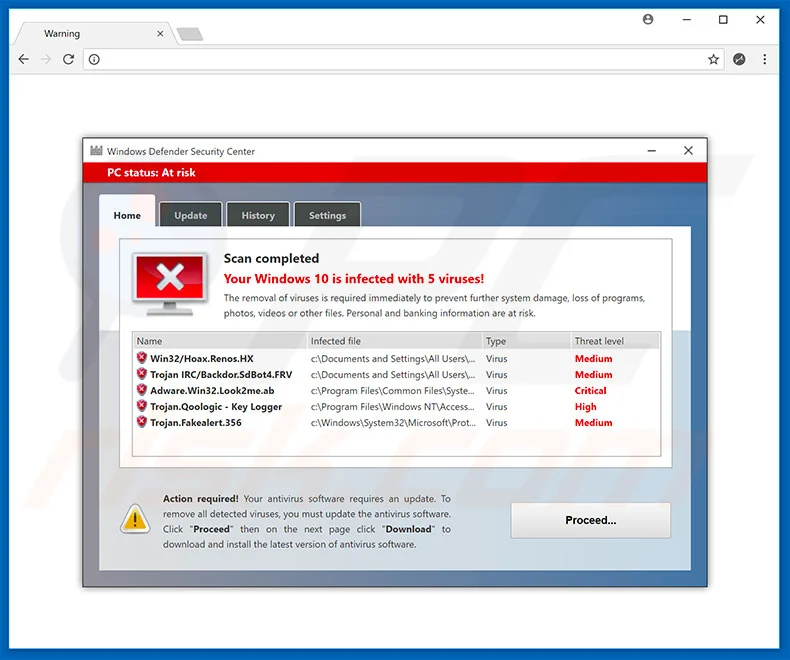Close the Warning browser tab
The width and height of the screenshot is (790, 660).
coord(160,33)
